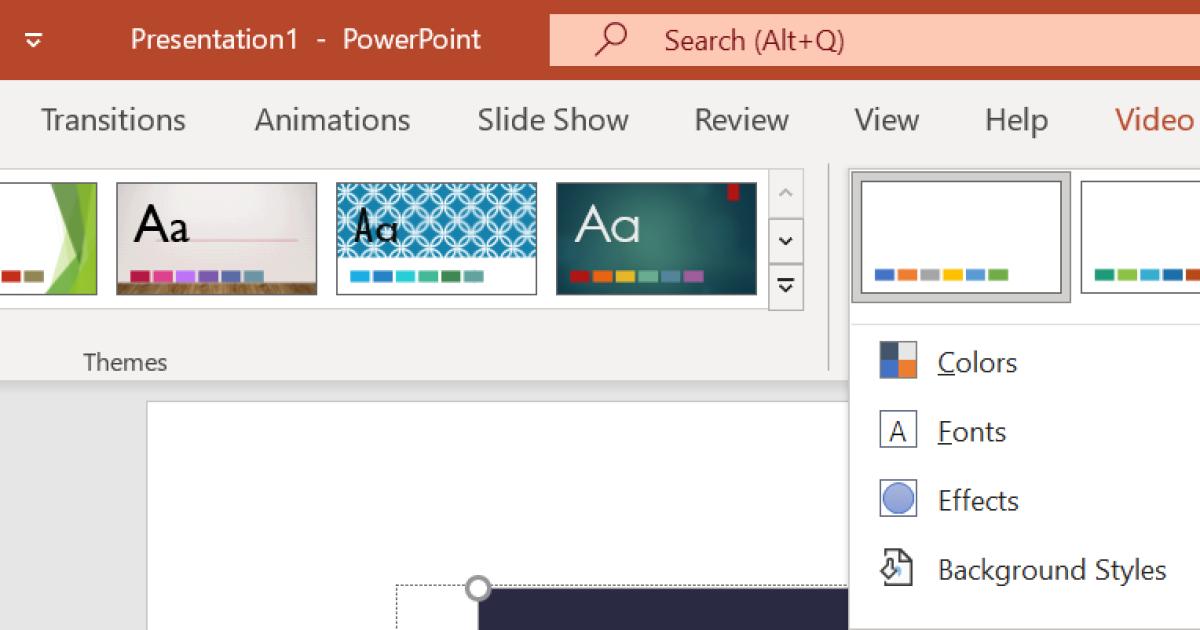The image size is (1200, 630).
Task: Click the Background Styles icon
Action: 898,568
